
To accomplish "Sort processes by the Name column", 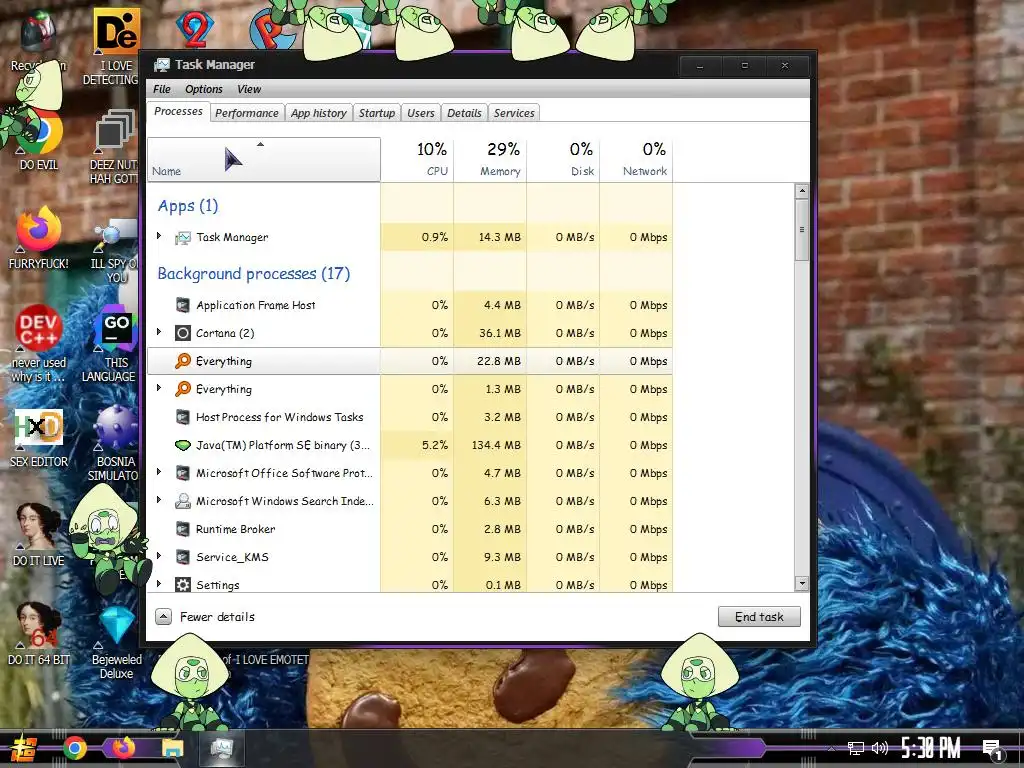I will (x=264, y=159).
